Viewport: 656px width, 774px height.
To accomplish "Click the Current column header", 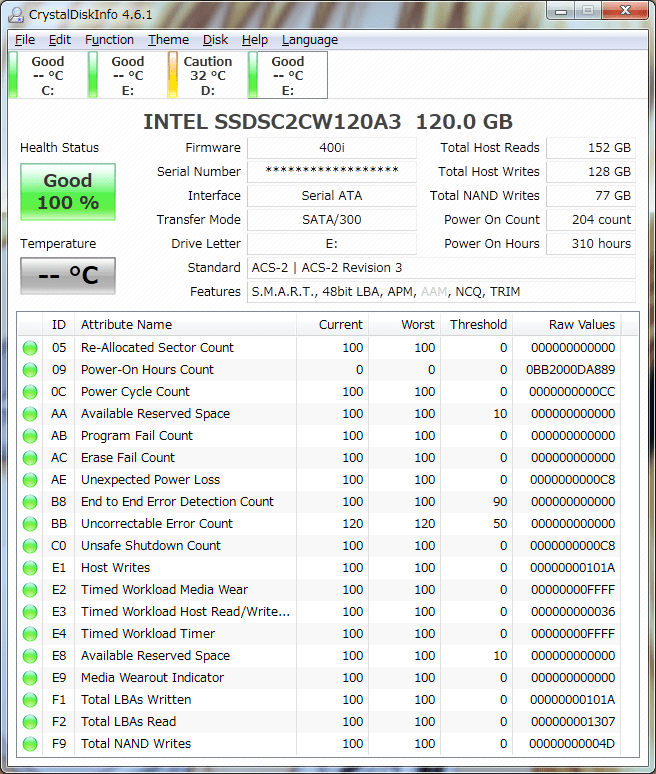I will 332,324.
